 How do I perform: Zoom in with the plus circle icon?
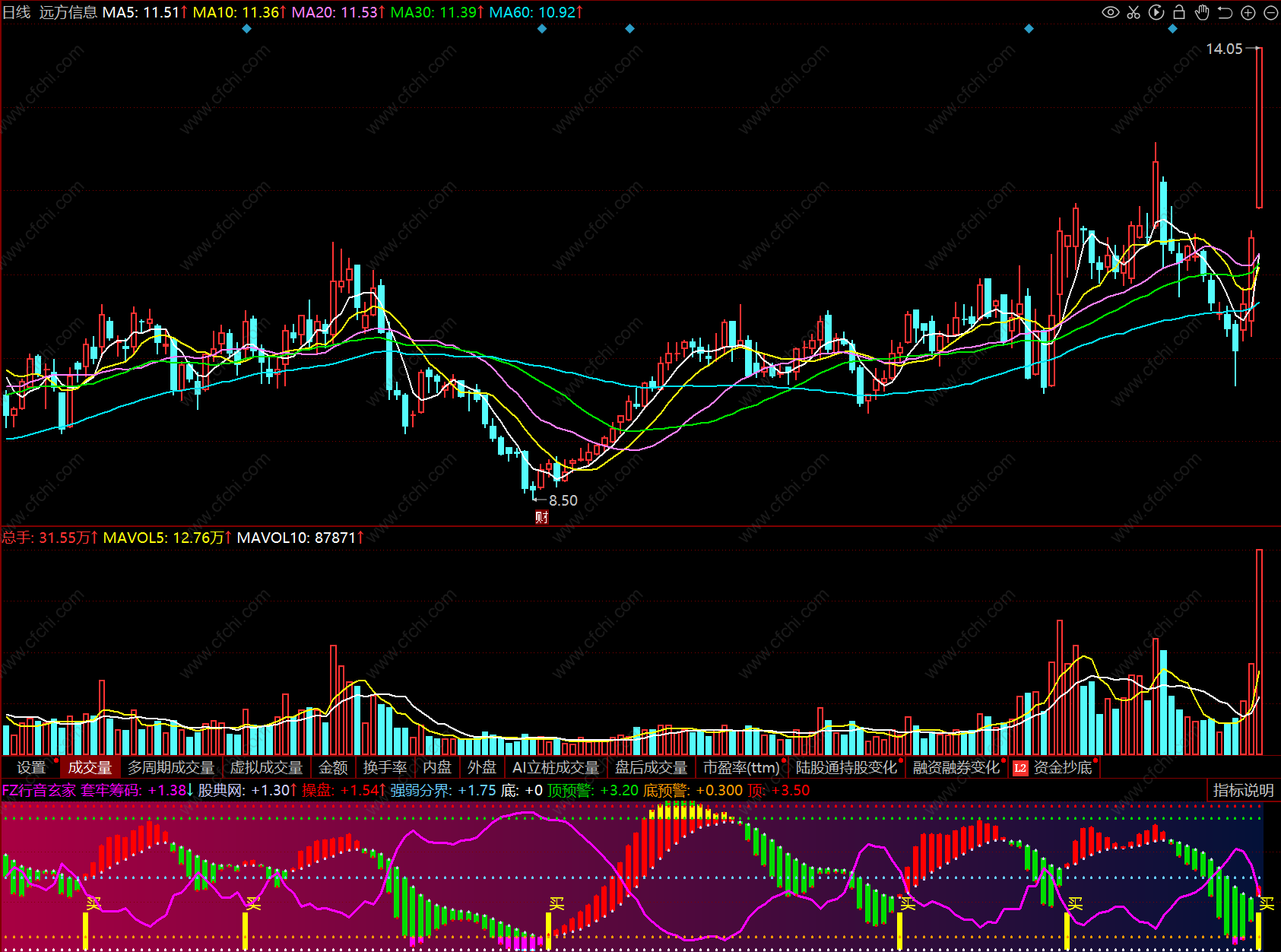1248,12
